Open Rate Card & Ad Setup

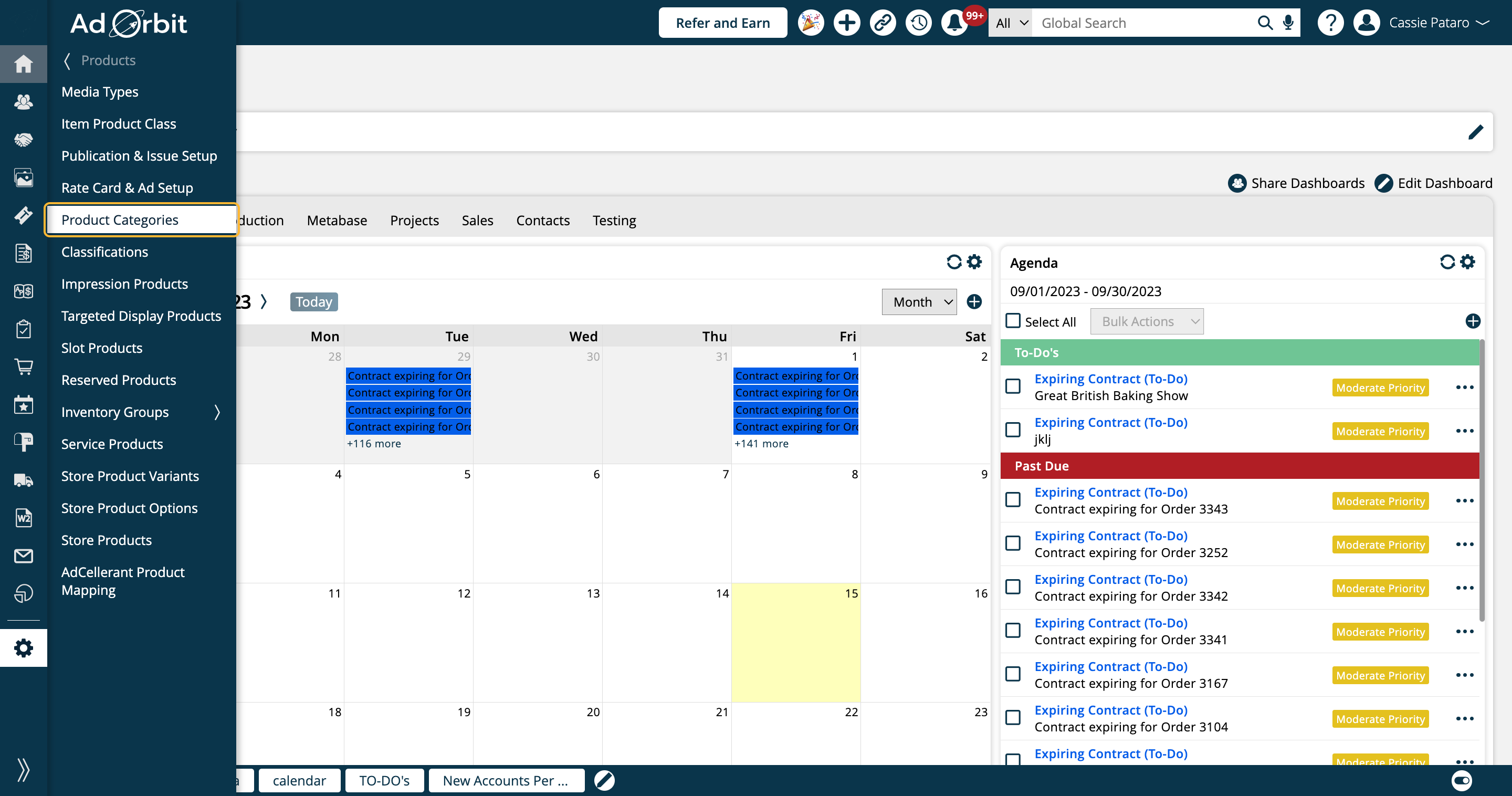[127, 188]
